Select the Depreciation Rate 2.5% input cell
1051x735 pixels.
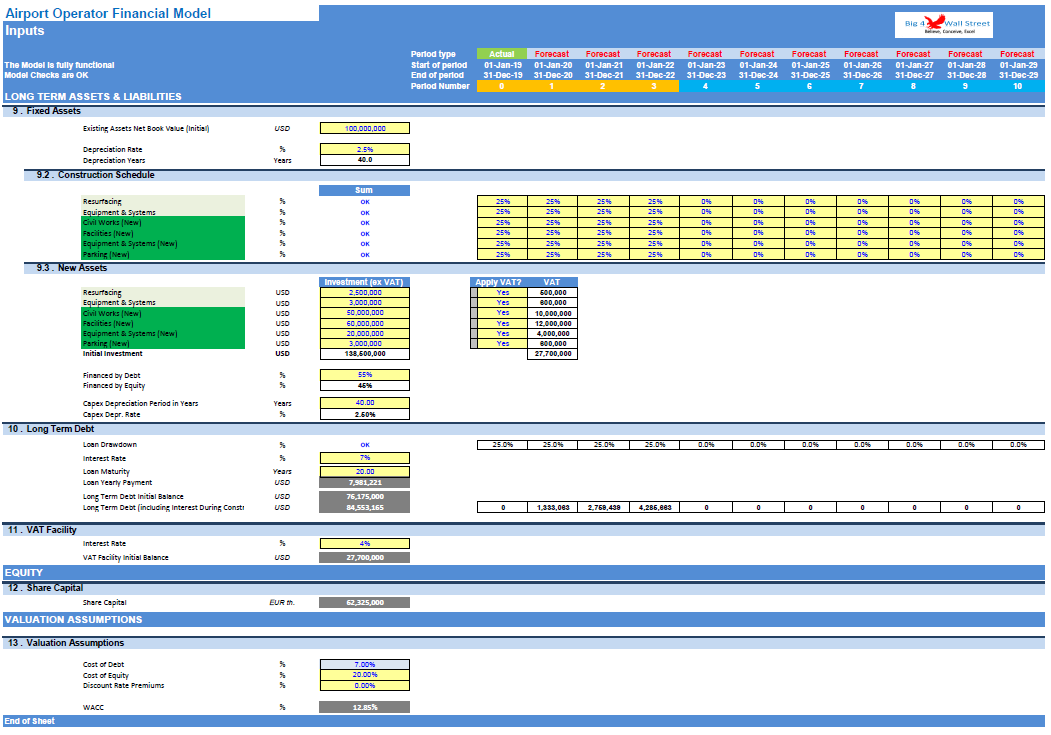point(365,149)
